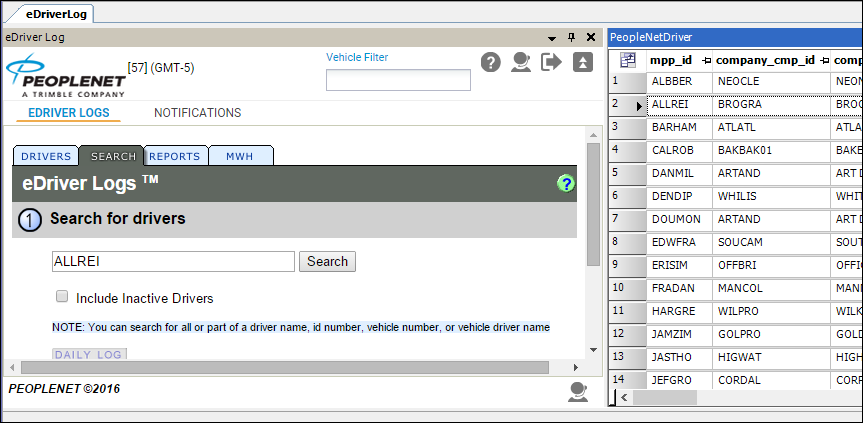Open the eDriver Log panel dropdown arrow
Image resolution: width=863 pixels, height=423 pixels.
click(x=551, y=37)
